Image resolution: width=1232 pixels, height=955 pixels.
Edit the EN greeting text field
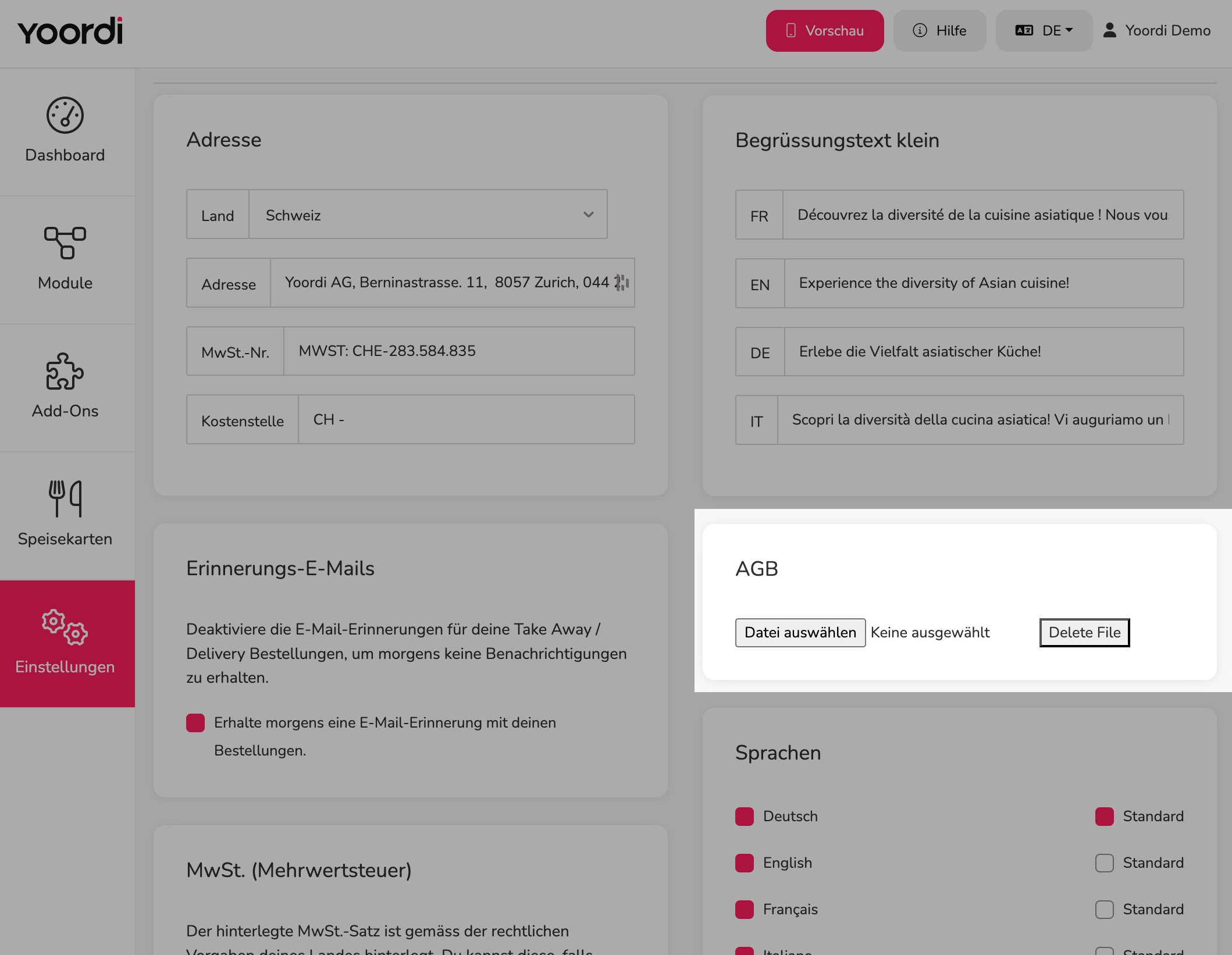pyautogui.click(x=984, y=283)
